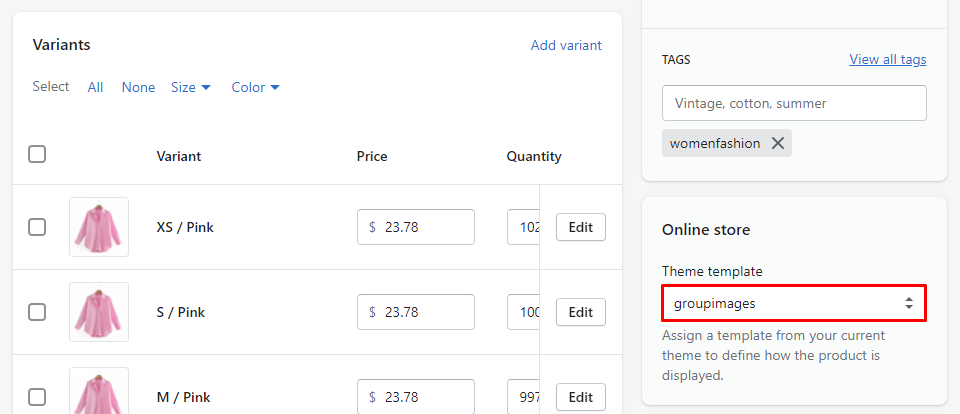The image size is (960, 414).
Task: Remove the womenfashion tag
Action: pos(778,143)
